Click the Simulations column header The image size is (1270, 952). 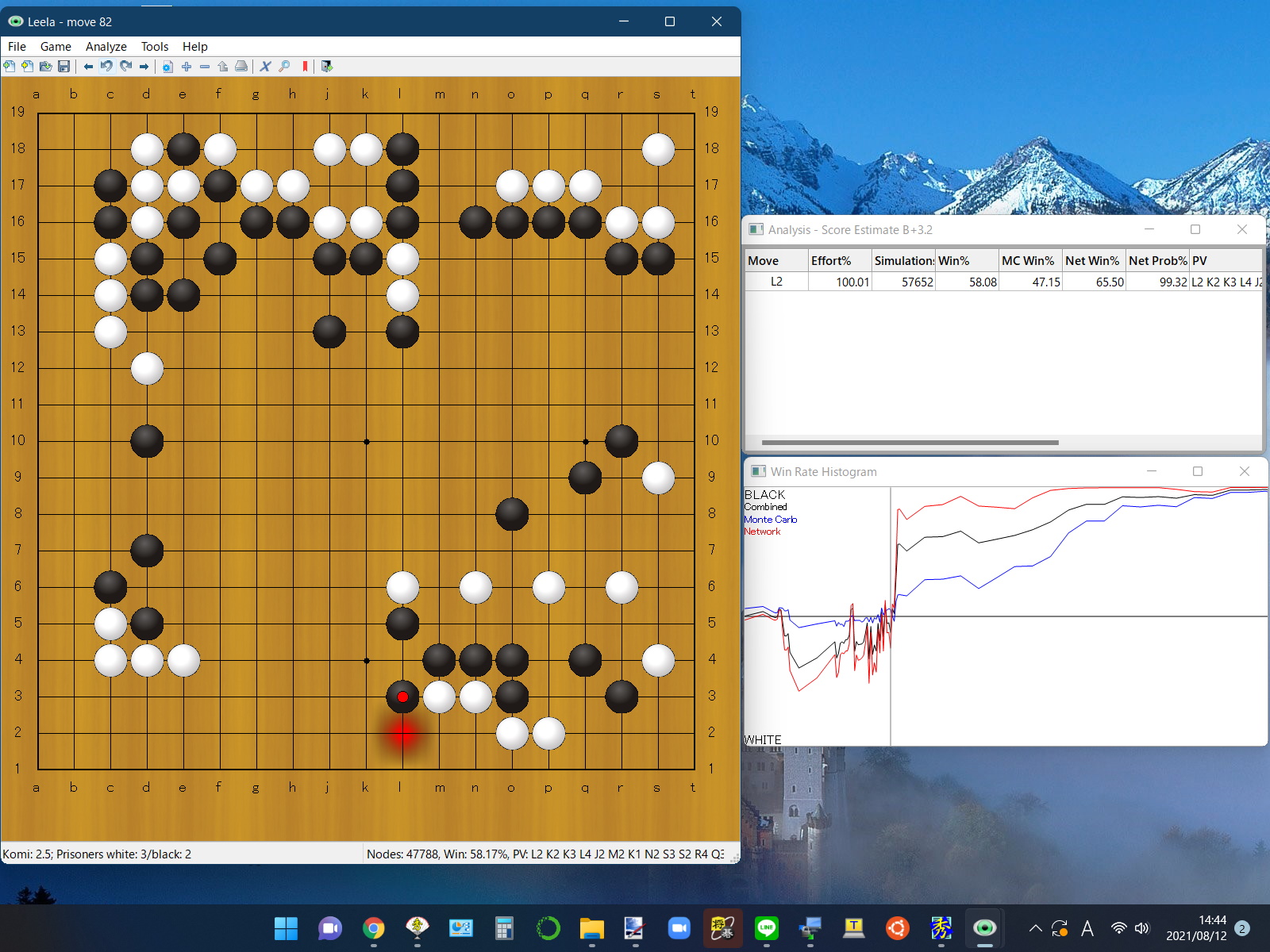click(x=903, y=261)
